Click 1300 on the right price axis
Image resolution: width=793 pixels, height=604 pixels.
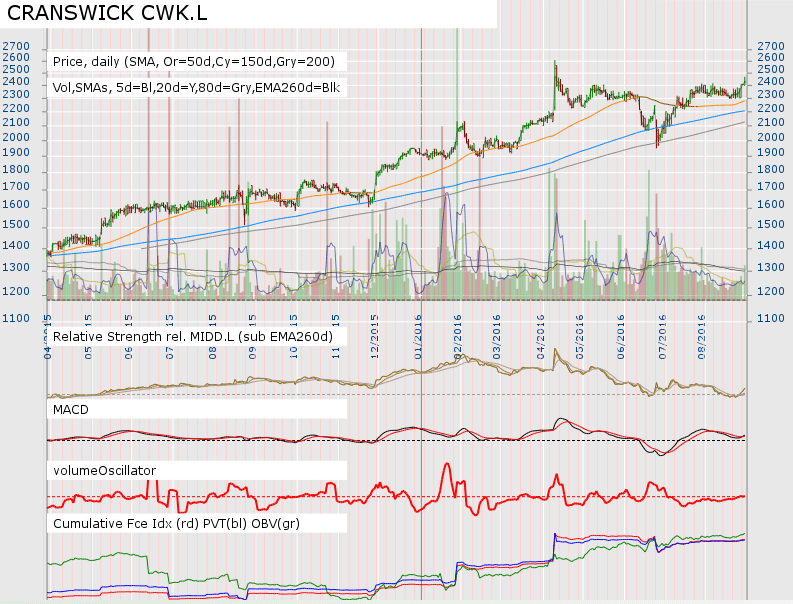click(771, 267)
